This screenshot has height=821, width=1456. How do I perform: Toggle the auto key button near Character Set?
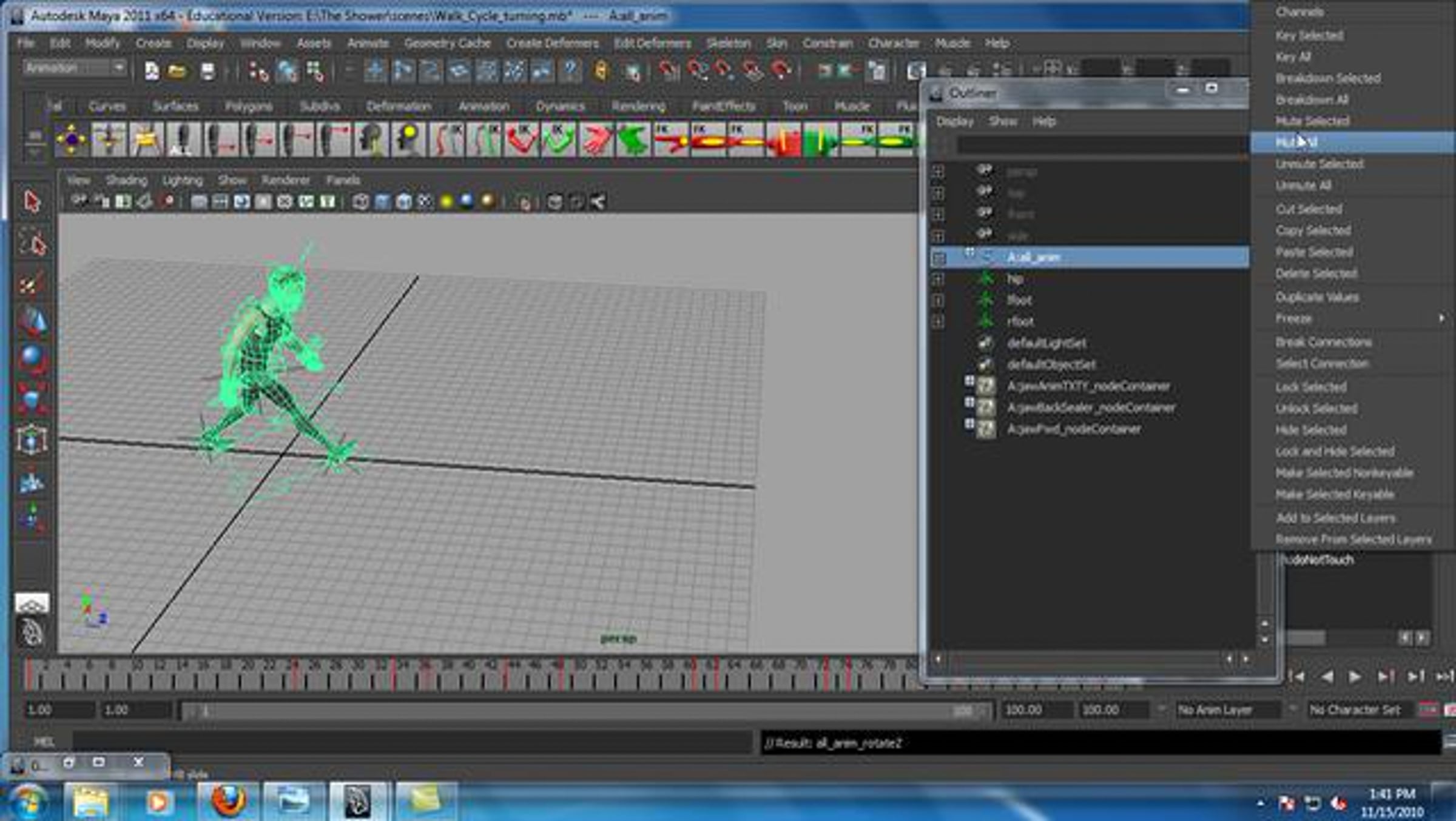click(1429, 709)
